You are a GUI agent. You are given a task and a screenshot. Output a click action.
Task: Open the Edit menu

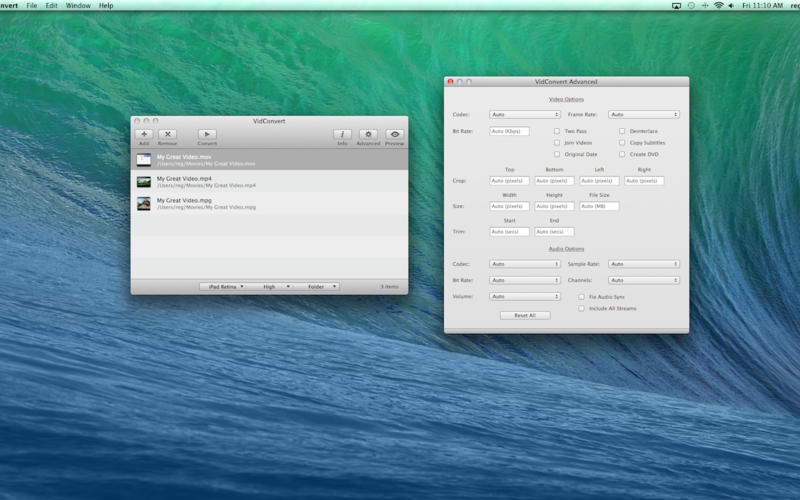click(51, 6)
